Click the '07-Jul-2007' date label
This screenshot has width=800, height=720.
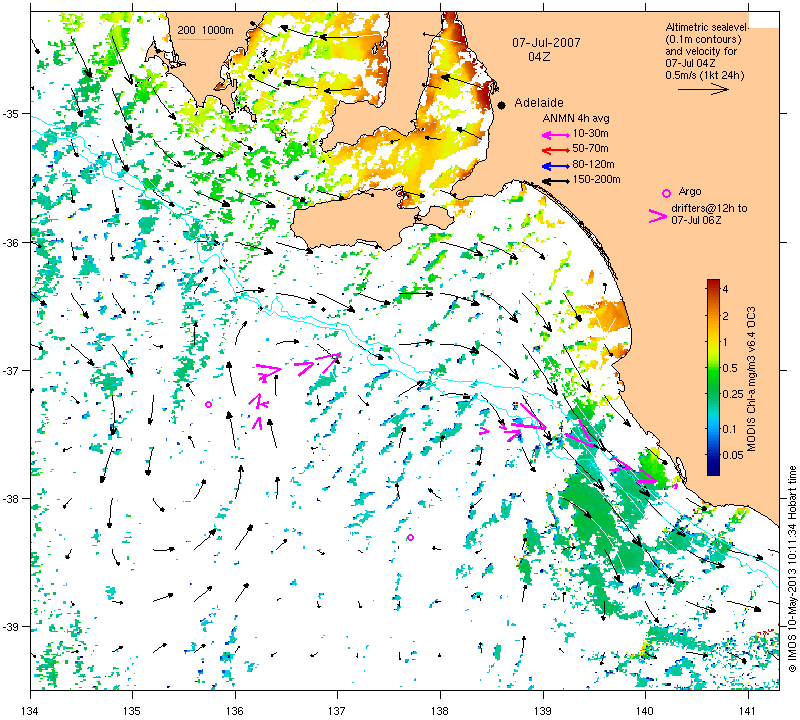pos(546,43)
